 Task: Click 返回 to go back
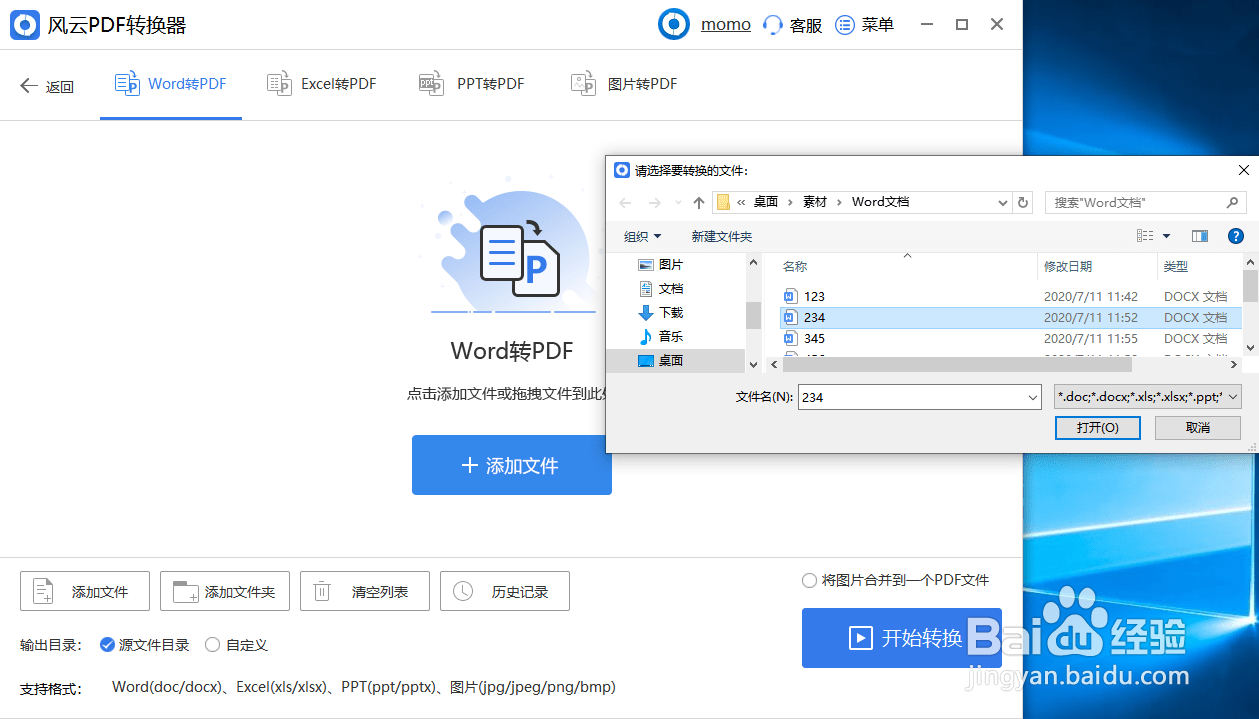tap(46, 85)
